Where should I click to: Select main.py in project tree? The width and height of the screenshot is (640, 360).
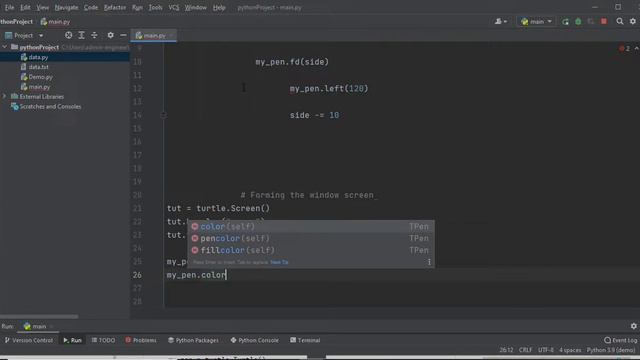(39, 87)
